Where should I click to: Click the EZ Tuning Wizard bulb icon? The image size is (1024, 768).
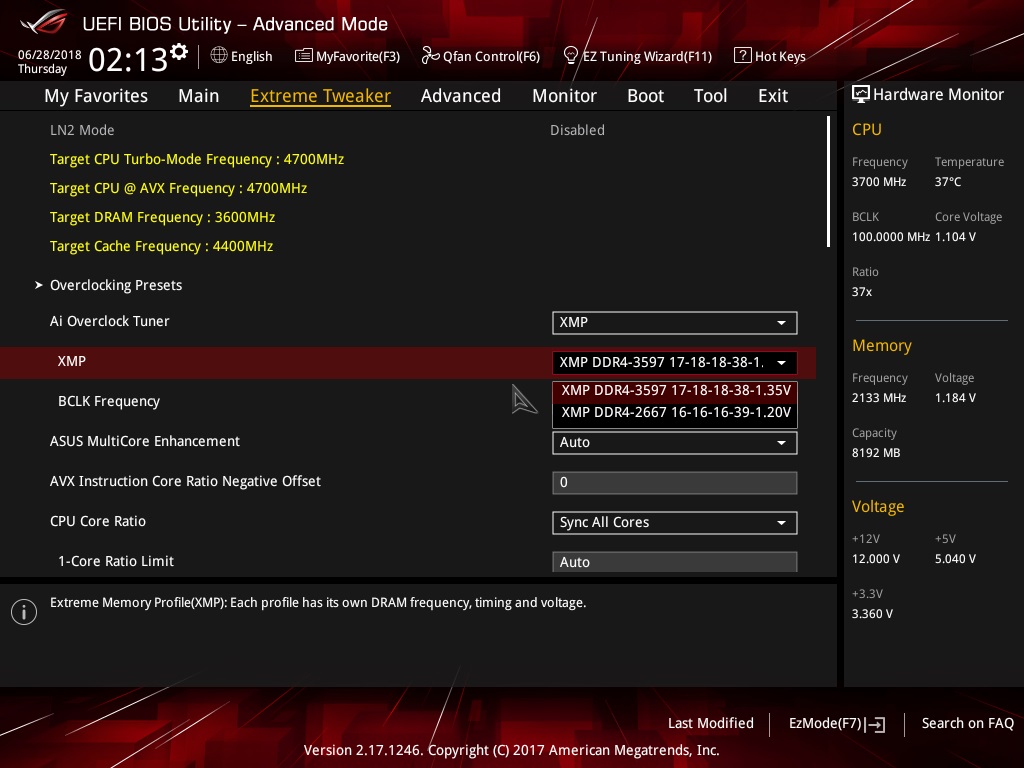570,56
